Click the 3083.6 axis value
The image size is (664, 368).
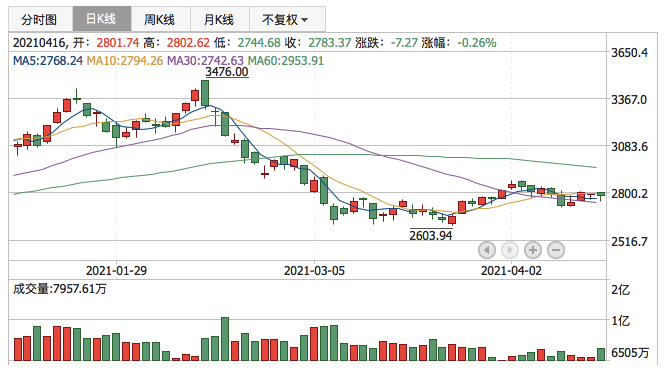629,147
